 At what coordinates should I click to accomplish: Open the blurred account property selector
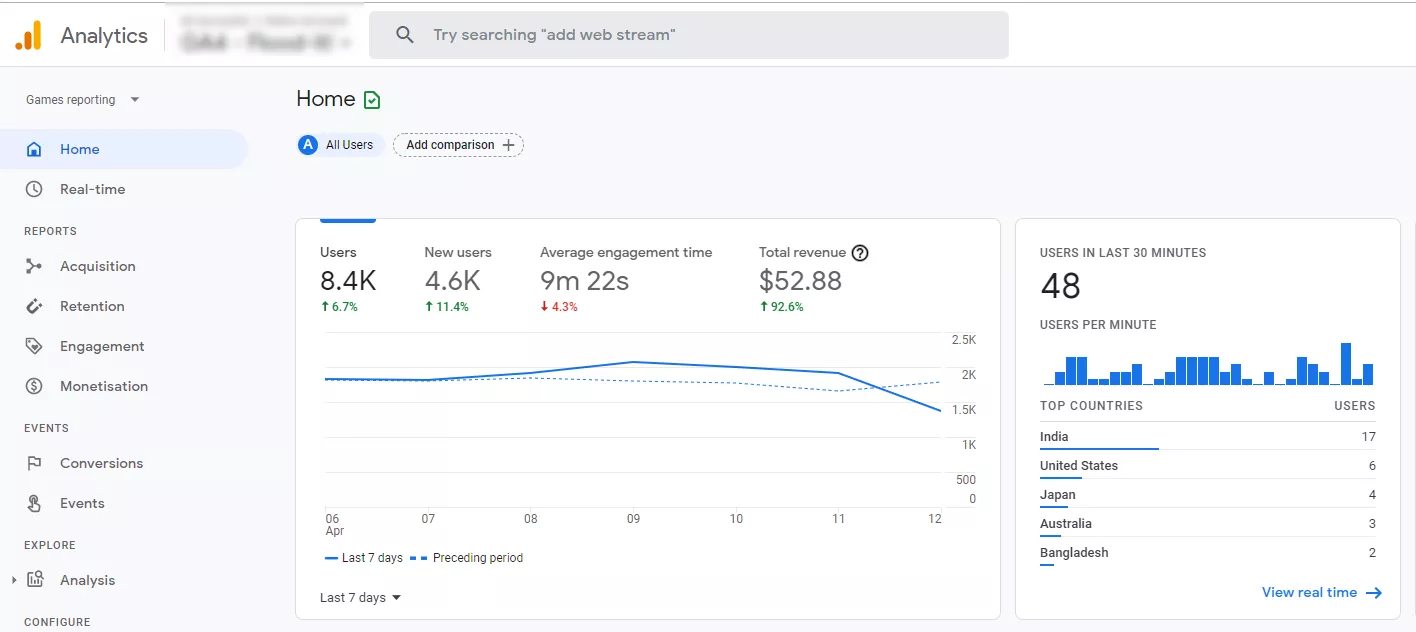[x=266, y=35]
